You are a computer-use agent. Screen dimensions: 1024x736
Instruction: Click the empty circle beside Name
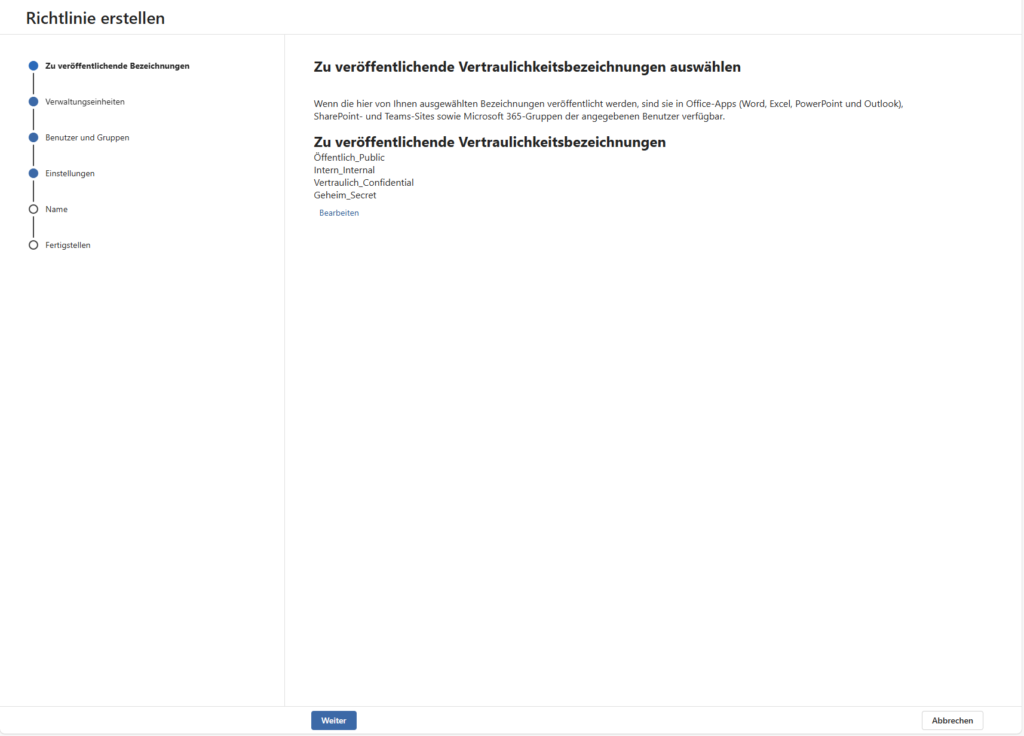click(34, 209)
